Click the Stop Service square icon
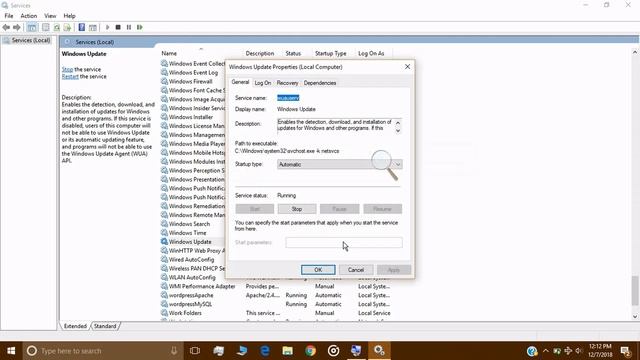Screen dimensions: 640x360 click(118, 27)
